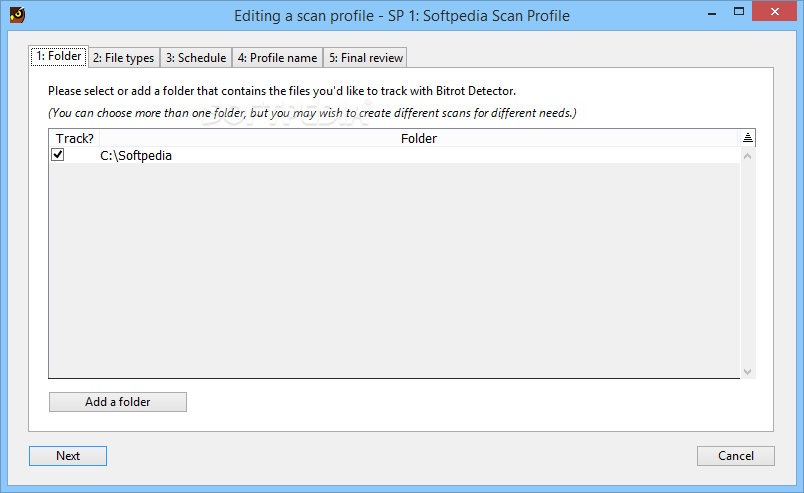The image size is (804, 493).
Task: Go to the 3: Schedule tab
Action: tap(196, 57)
